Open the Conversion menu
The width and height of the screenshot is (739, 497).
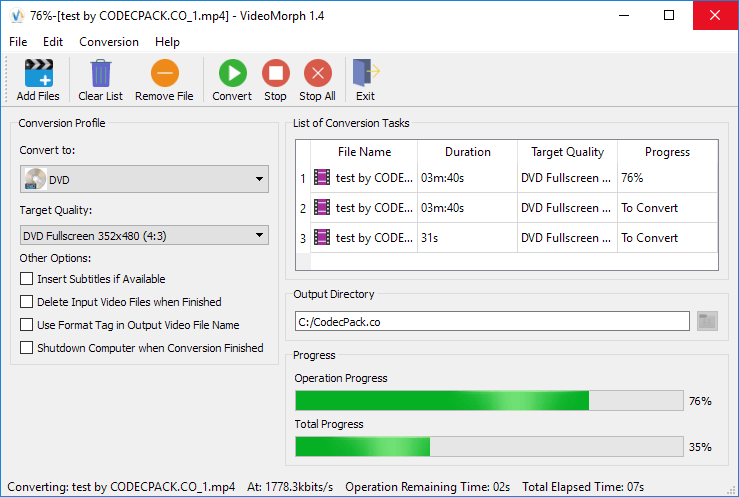coord(109,42)
